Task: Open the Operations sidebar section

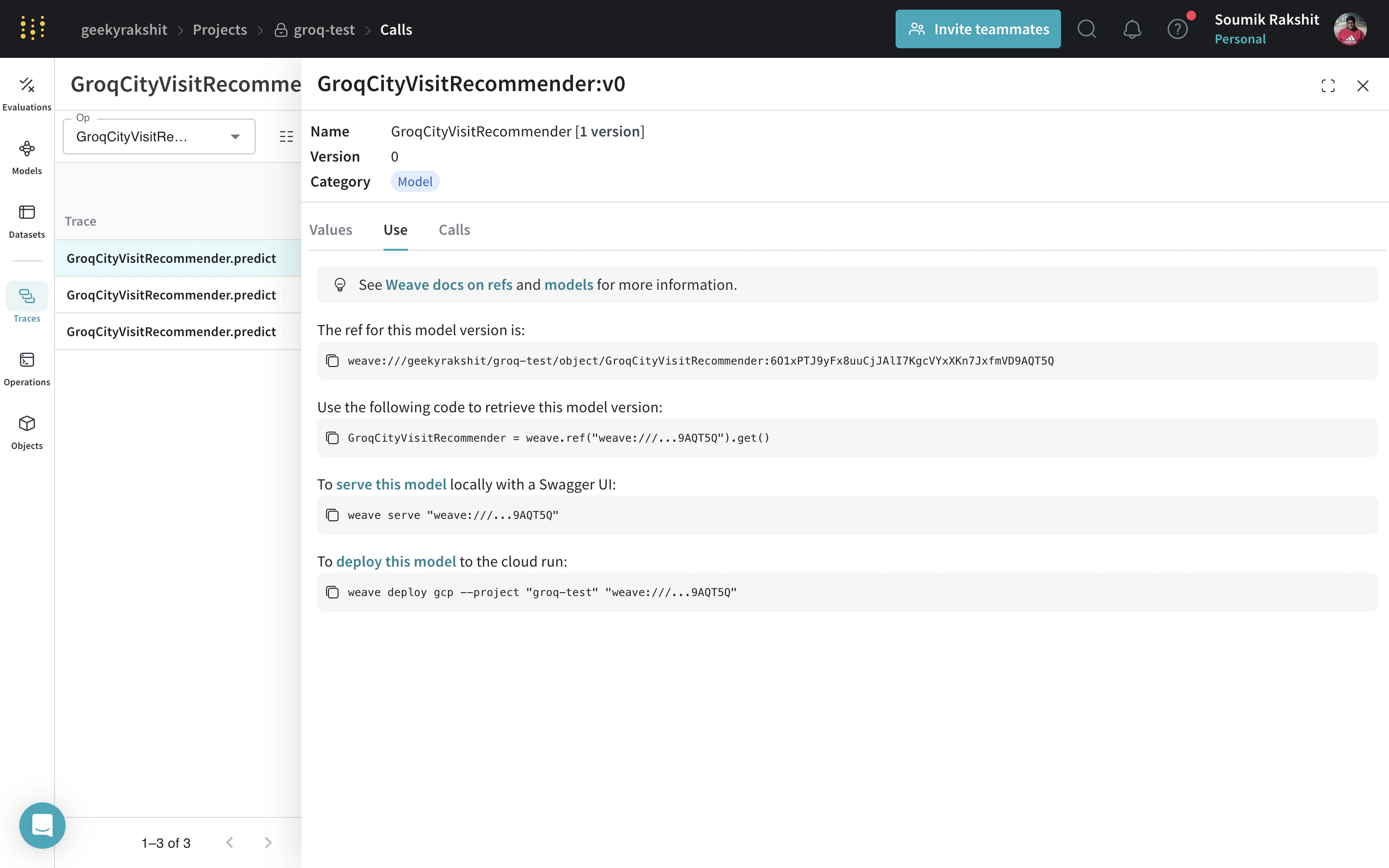Action: click(x=27, y=368)
